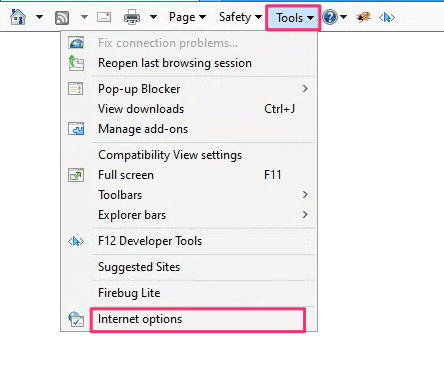Click the Firebug bug icon in toolbar
This screenshot has height=366, width=444.
pyautogui.click(x=363, y=17)
